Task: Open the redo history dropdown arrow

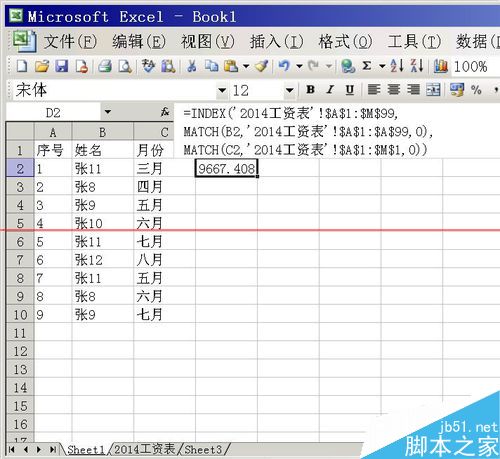Action: click(x=329, y=66)
